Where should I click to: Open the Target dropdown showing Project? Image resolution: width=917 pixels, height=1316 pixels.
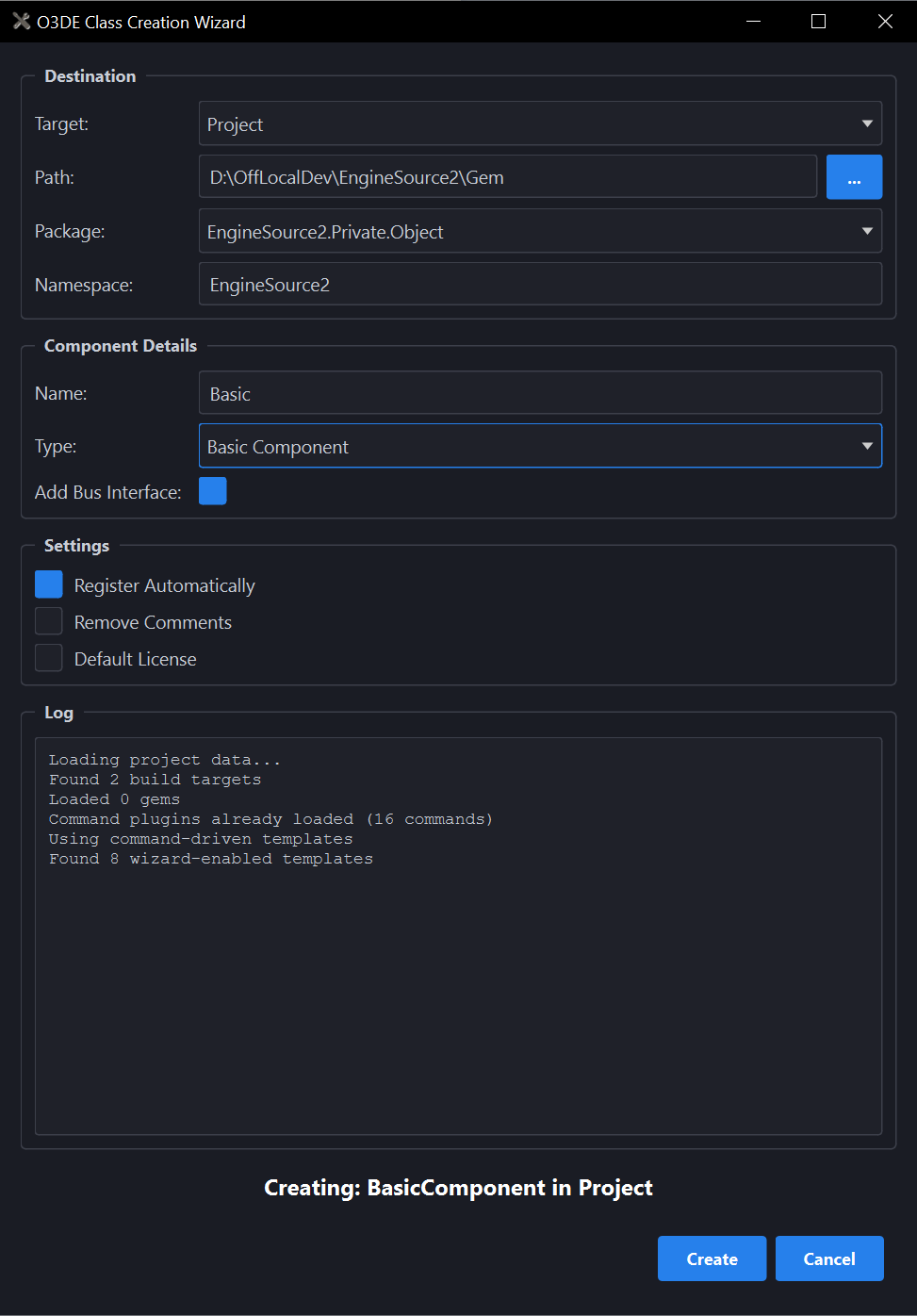coord(540,123)
